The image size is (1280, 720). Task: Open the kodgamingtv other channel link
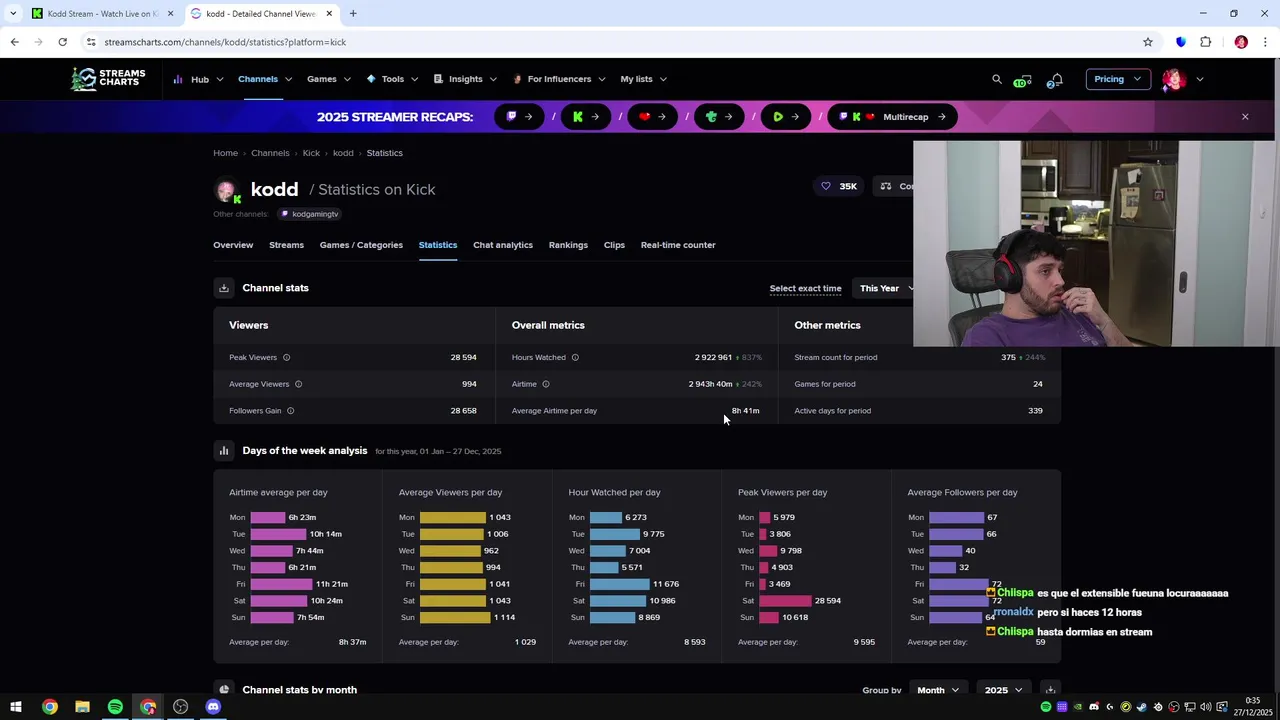click(x=310, y=214)
